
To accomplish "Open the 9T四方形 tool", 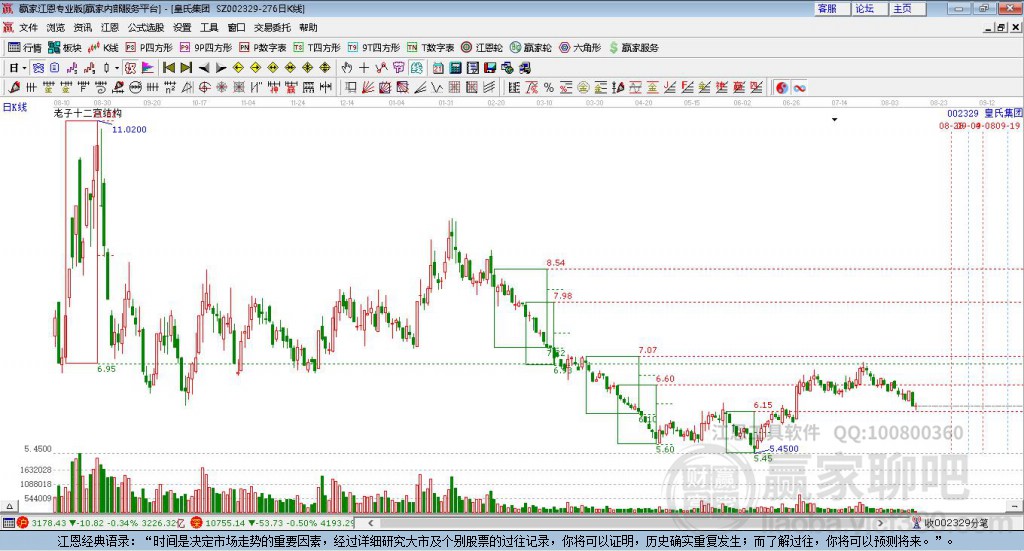I will [374, 48].
